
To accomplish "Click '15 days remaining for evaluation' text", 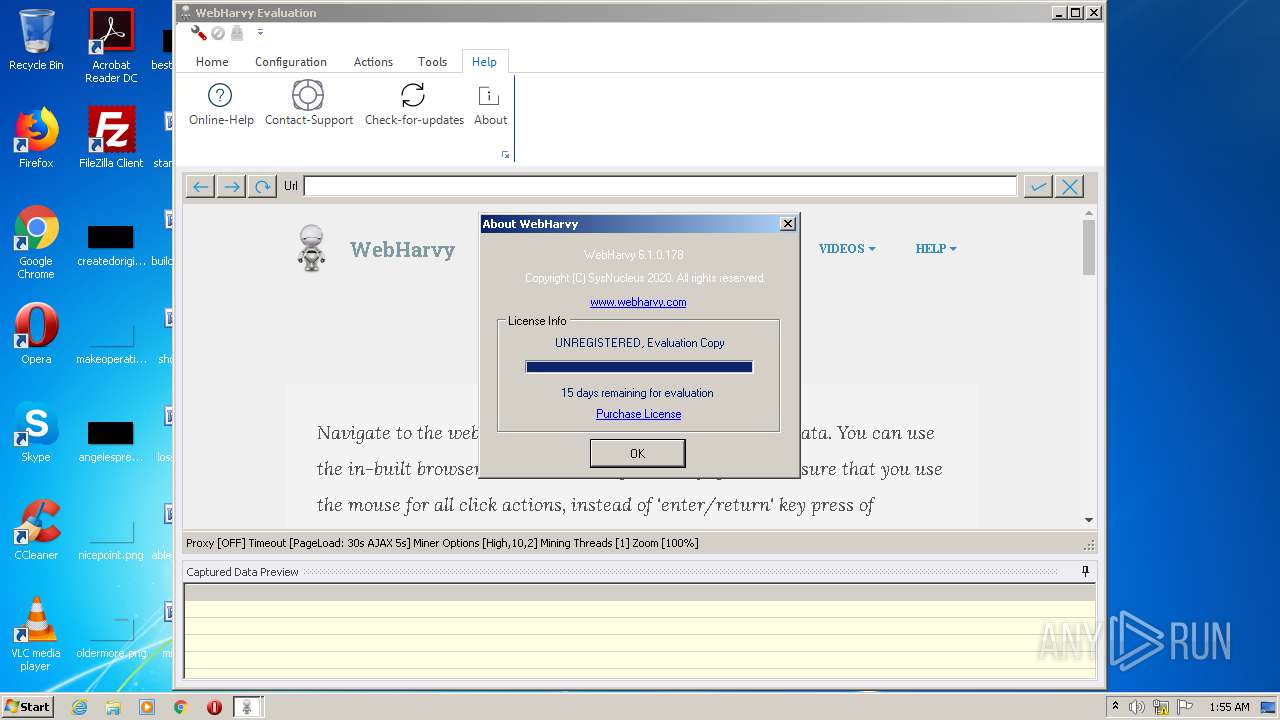I will (x=637, y=393).
